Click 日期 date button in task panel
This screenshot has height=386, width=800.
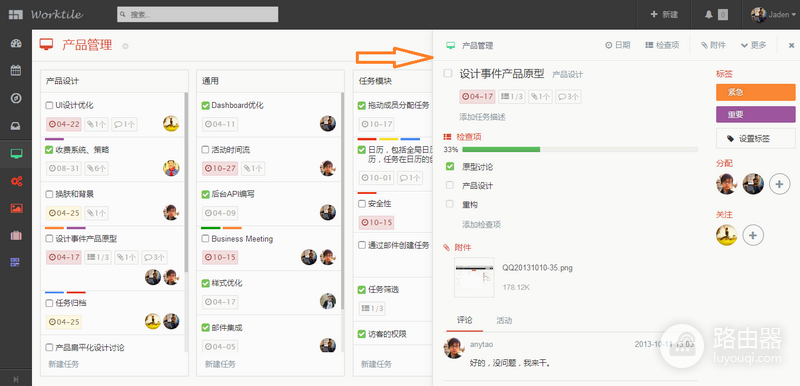pos(617,45)
